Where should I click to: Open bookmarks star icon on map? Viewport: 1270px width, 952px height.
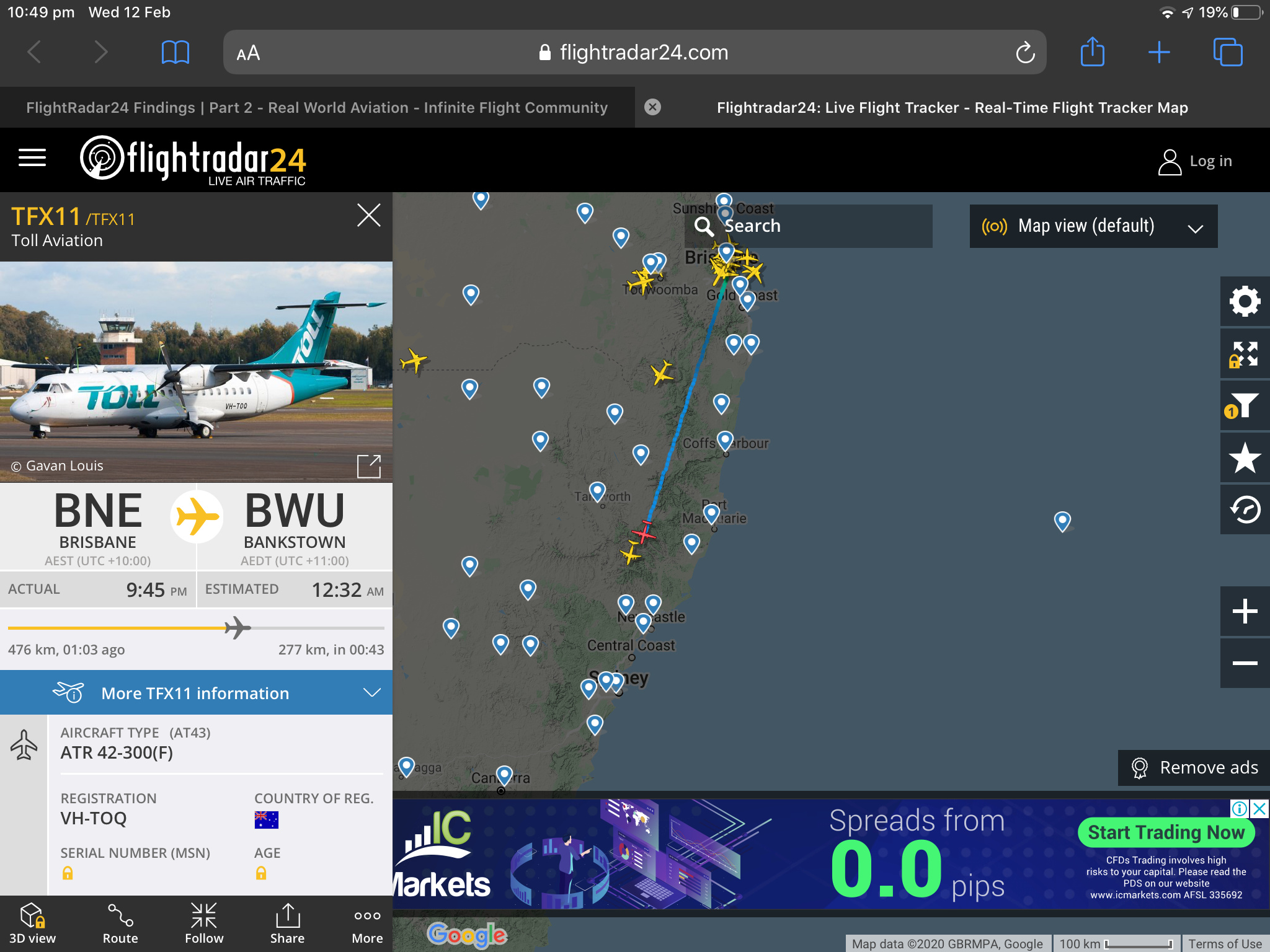[x=1245, y=458]
